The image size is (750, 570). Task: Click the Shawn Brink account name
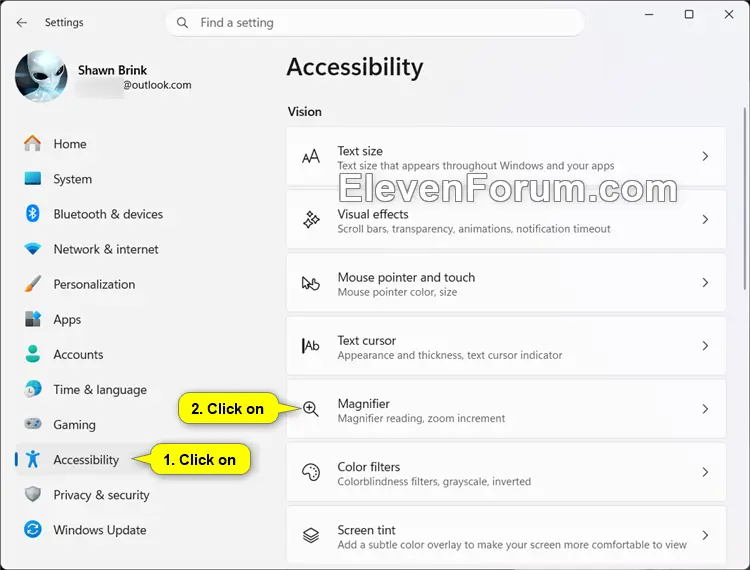click(x=112, y=70)
